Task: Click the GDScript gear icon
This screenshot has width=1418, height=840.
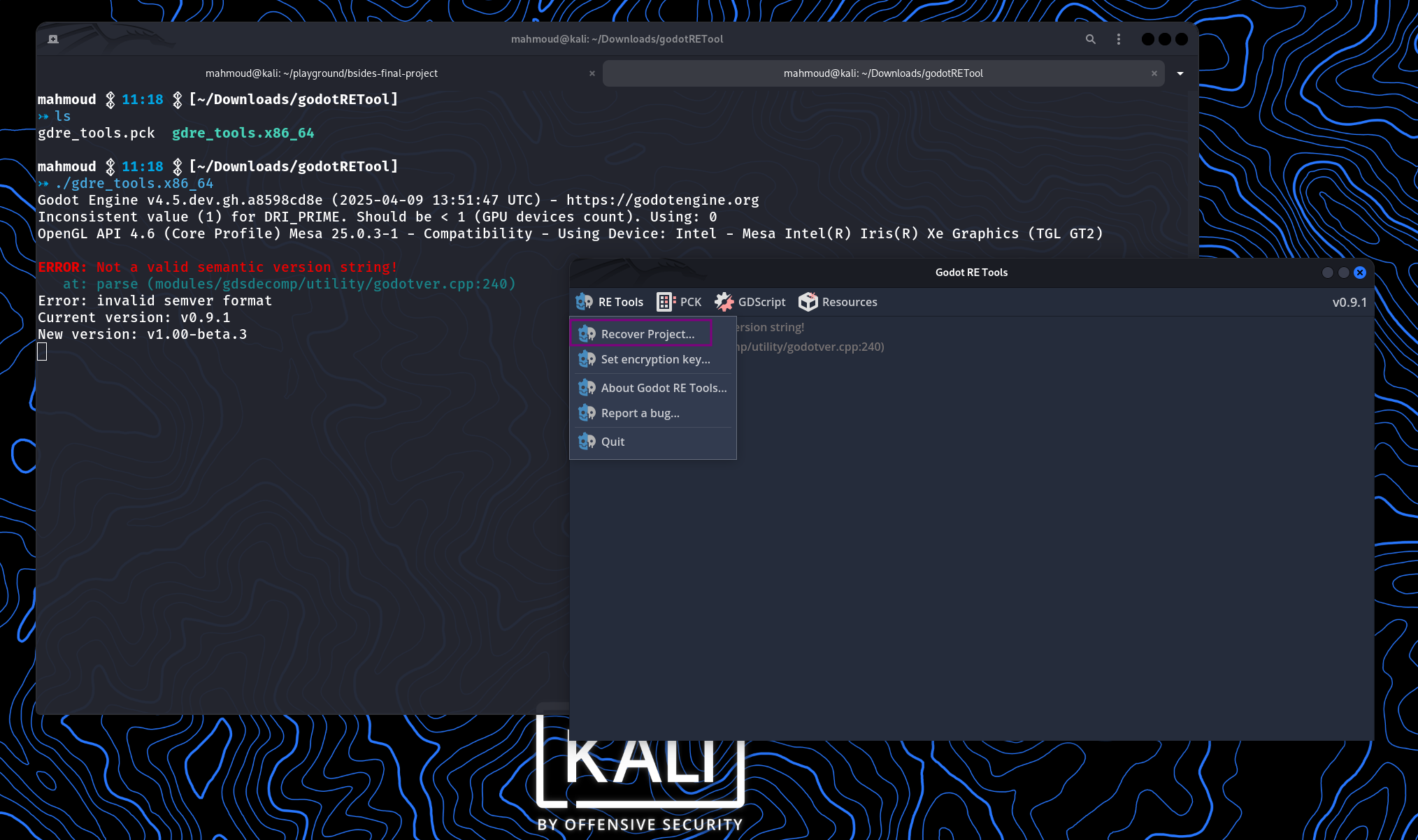Action: tap(724, 302)
